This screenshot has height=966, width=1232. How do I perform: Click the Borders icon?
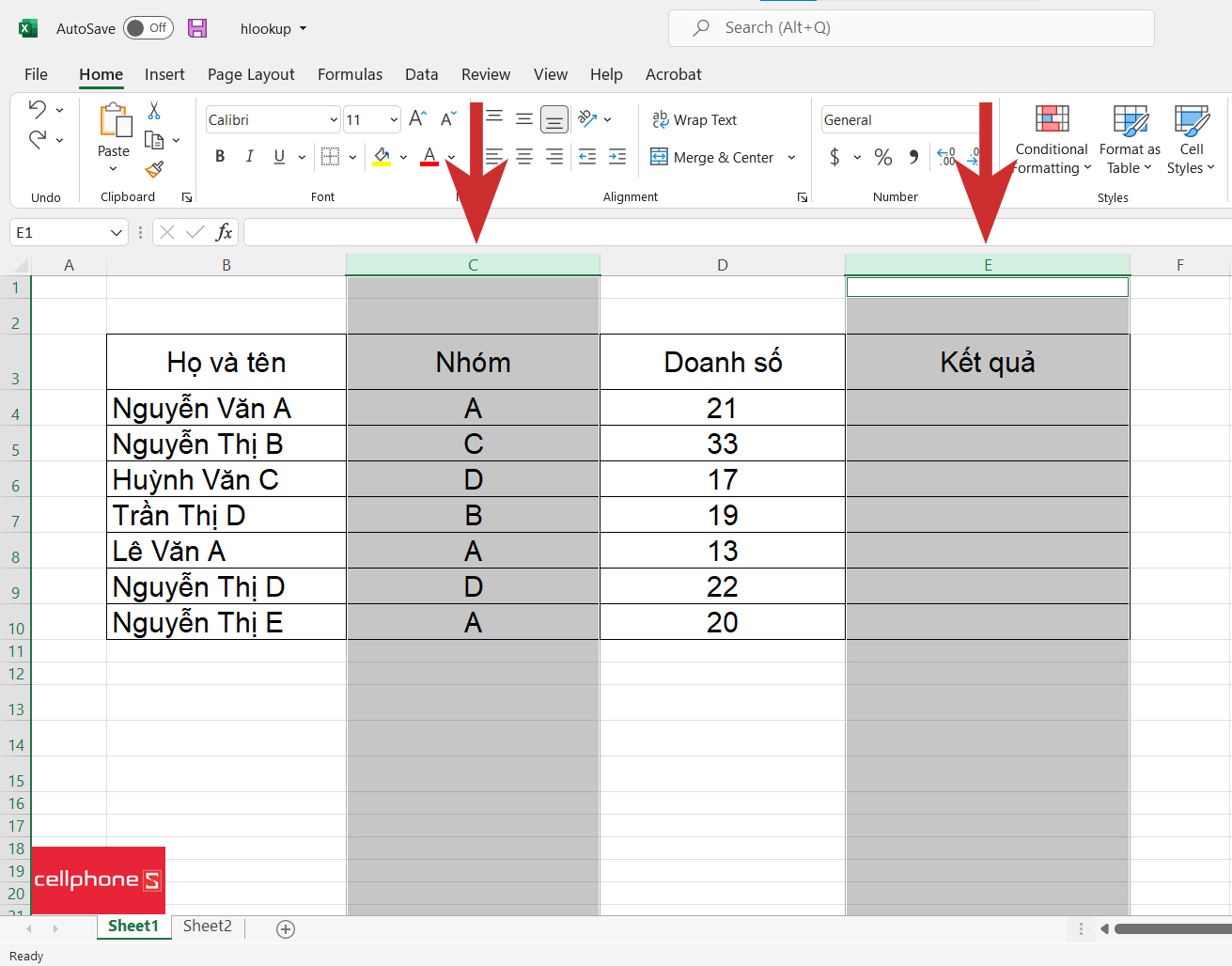(330, 157)
